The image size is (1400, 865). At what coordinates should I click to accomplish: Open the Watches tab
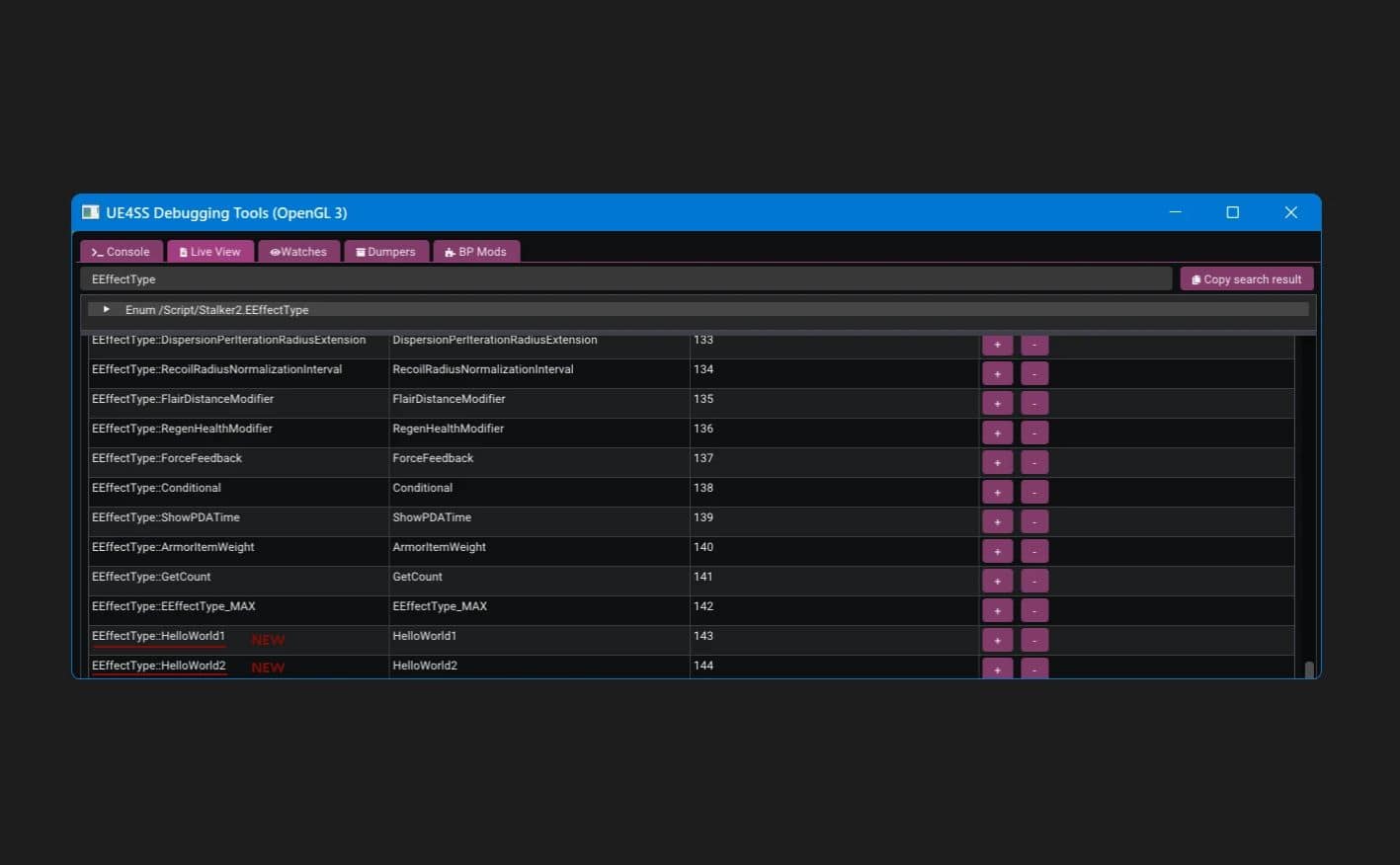[x=298, y=252]
